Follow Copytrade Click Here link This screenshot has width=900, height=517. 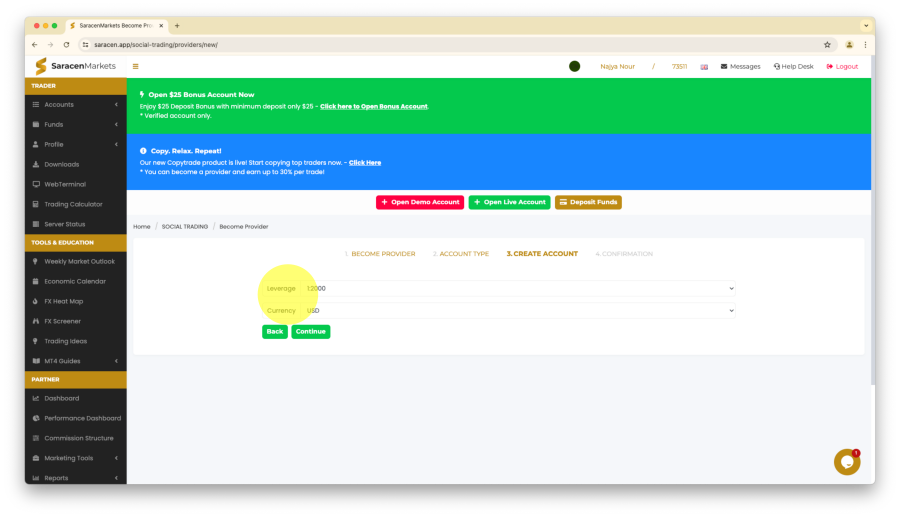365,163
